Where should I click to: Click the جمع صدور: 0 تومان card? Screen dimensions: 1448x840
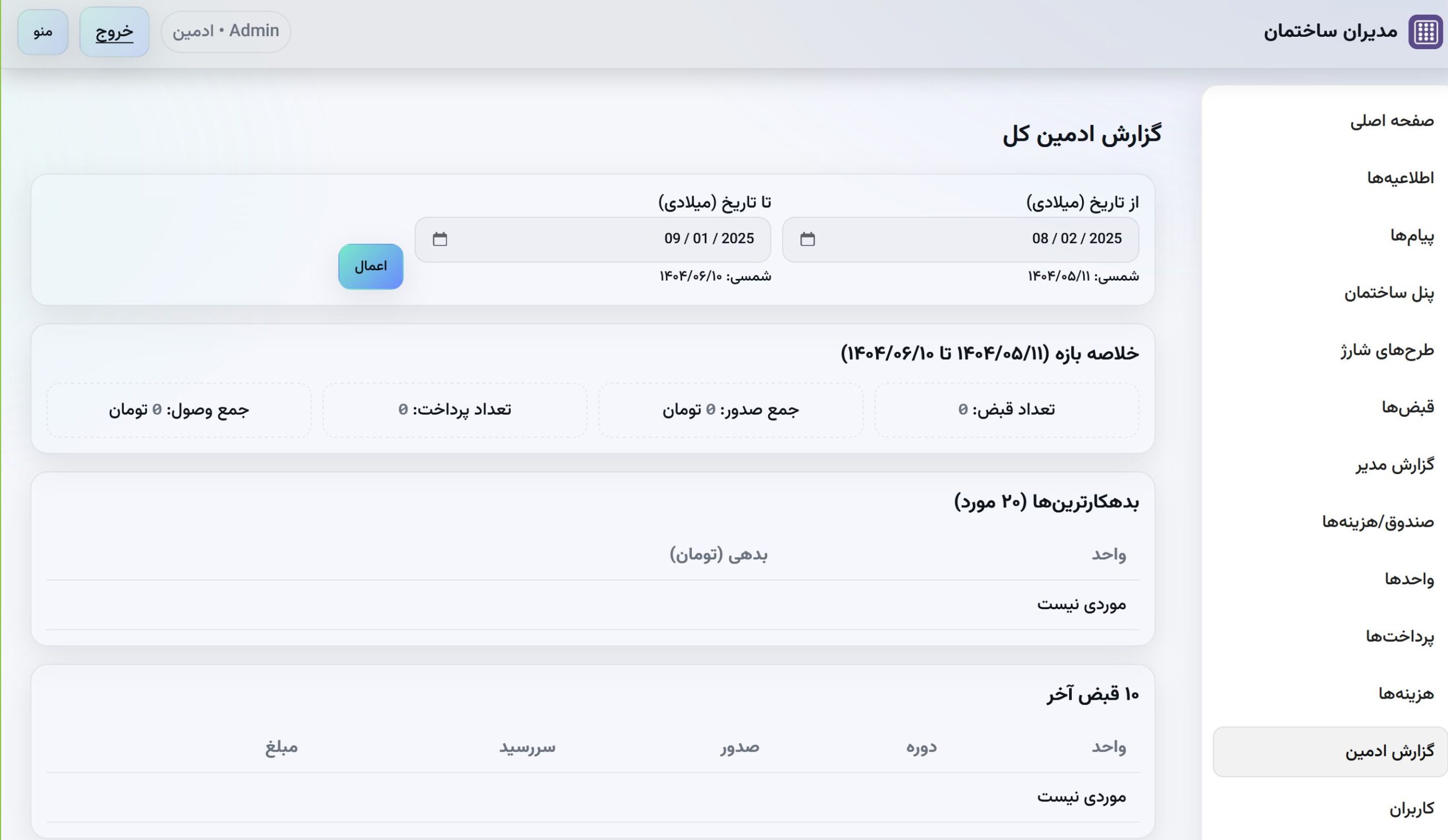730,410
